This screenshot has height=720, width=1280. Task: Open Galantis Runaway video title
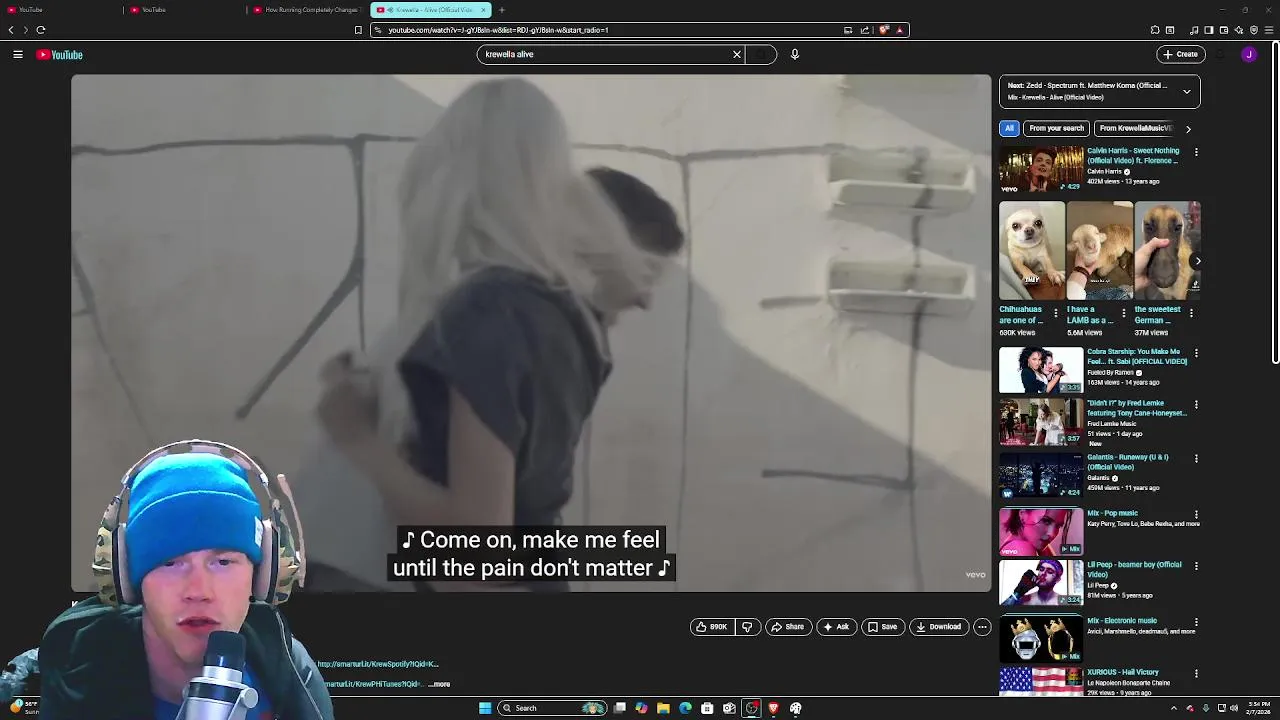[1128, 462]
